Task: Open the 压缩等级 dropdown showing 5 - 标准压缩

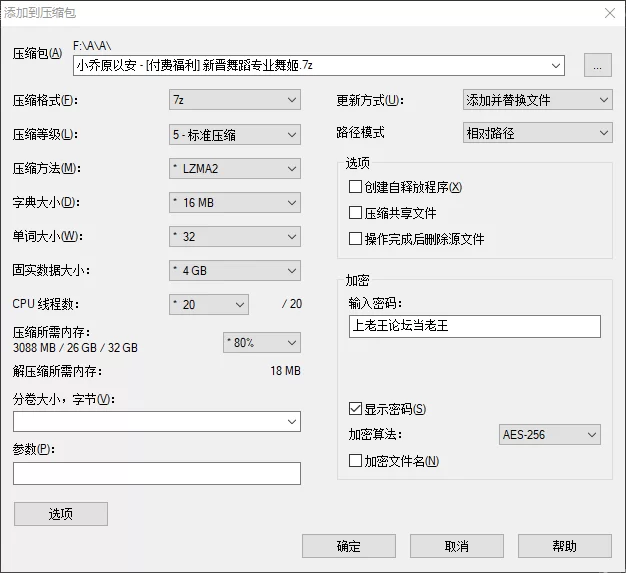Action: click(235, 135)
